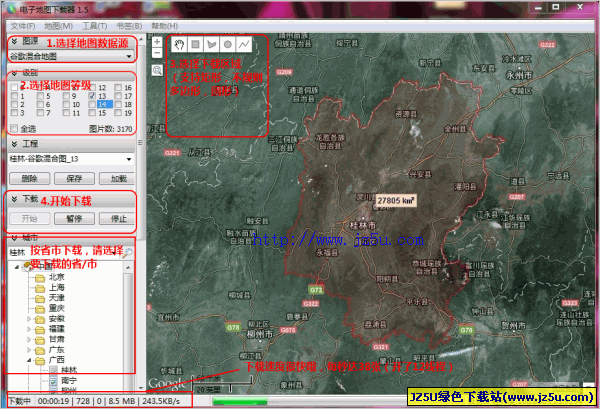Enable zoom level 17 checkbox
This screenshot has height=409, width=600.
(118, 96)
